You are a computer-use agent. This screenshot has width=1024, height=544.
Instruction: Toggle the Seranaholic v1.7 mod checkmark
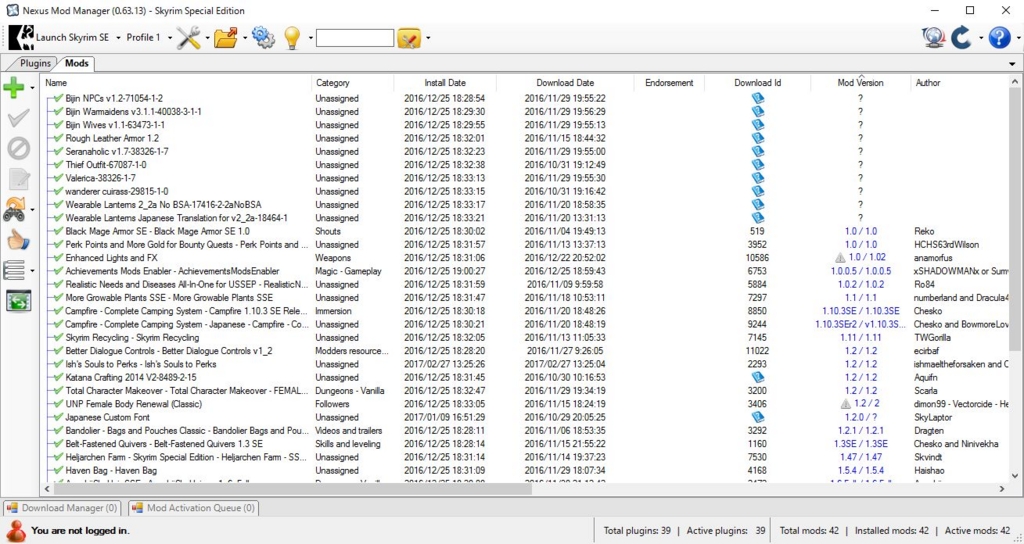[x=58, y=152]
